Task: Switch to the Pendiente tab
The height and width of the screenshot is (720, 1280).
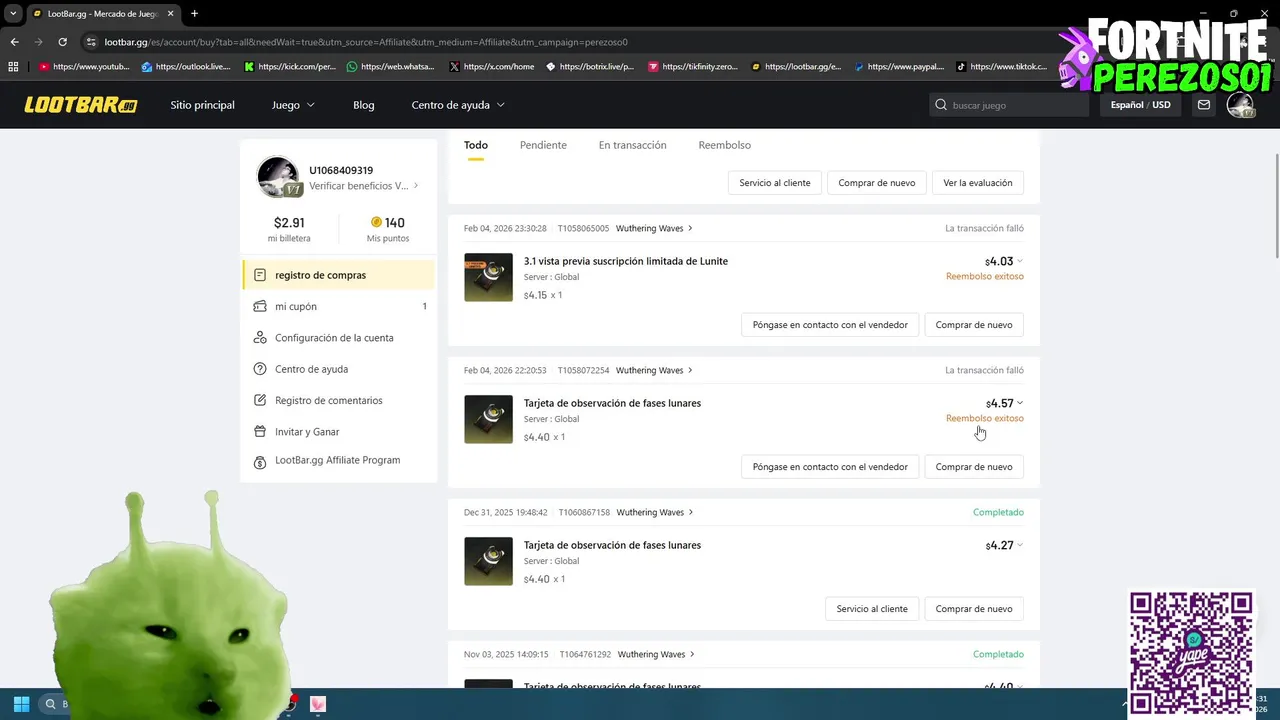Action: tap(543, 145)
